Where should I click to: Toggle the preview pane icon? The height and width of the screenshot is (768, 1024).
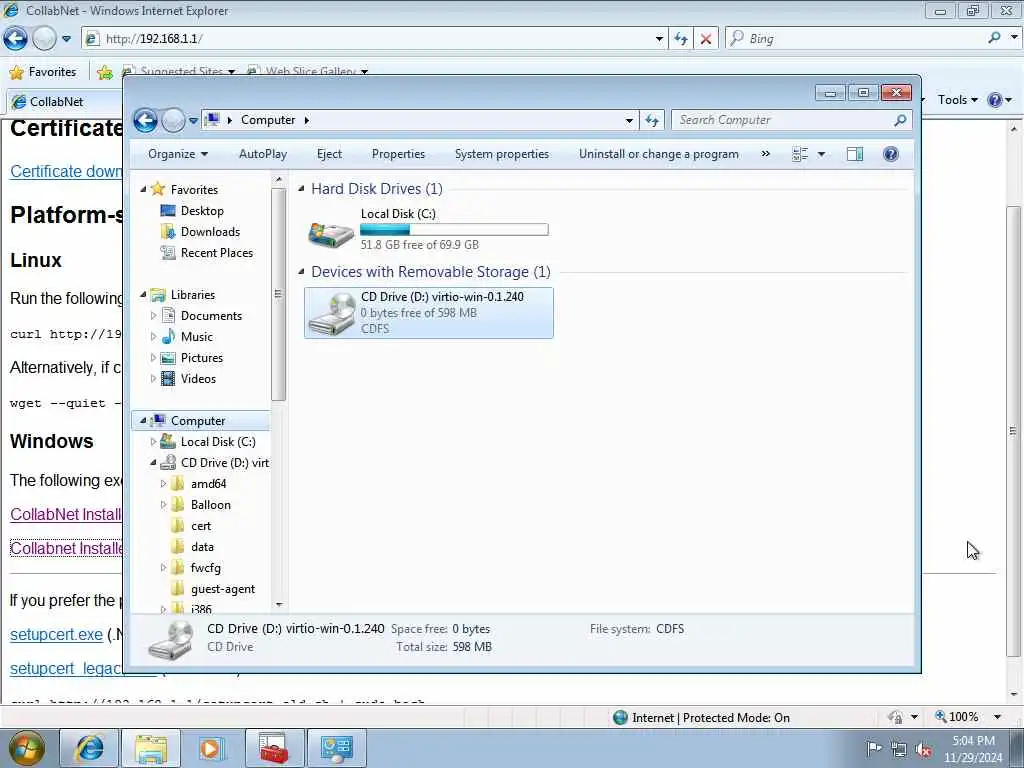pos(855,154)
